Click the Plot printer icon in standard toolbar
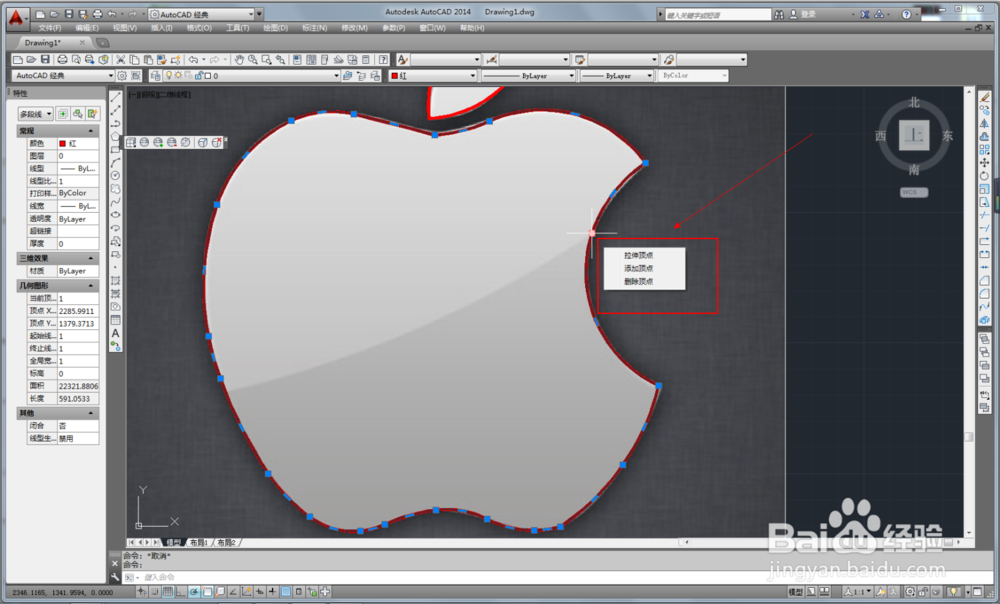Image resolution: width=1000 pixels, height=604 pixels. pos(62,59)
